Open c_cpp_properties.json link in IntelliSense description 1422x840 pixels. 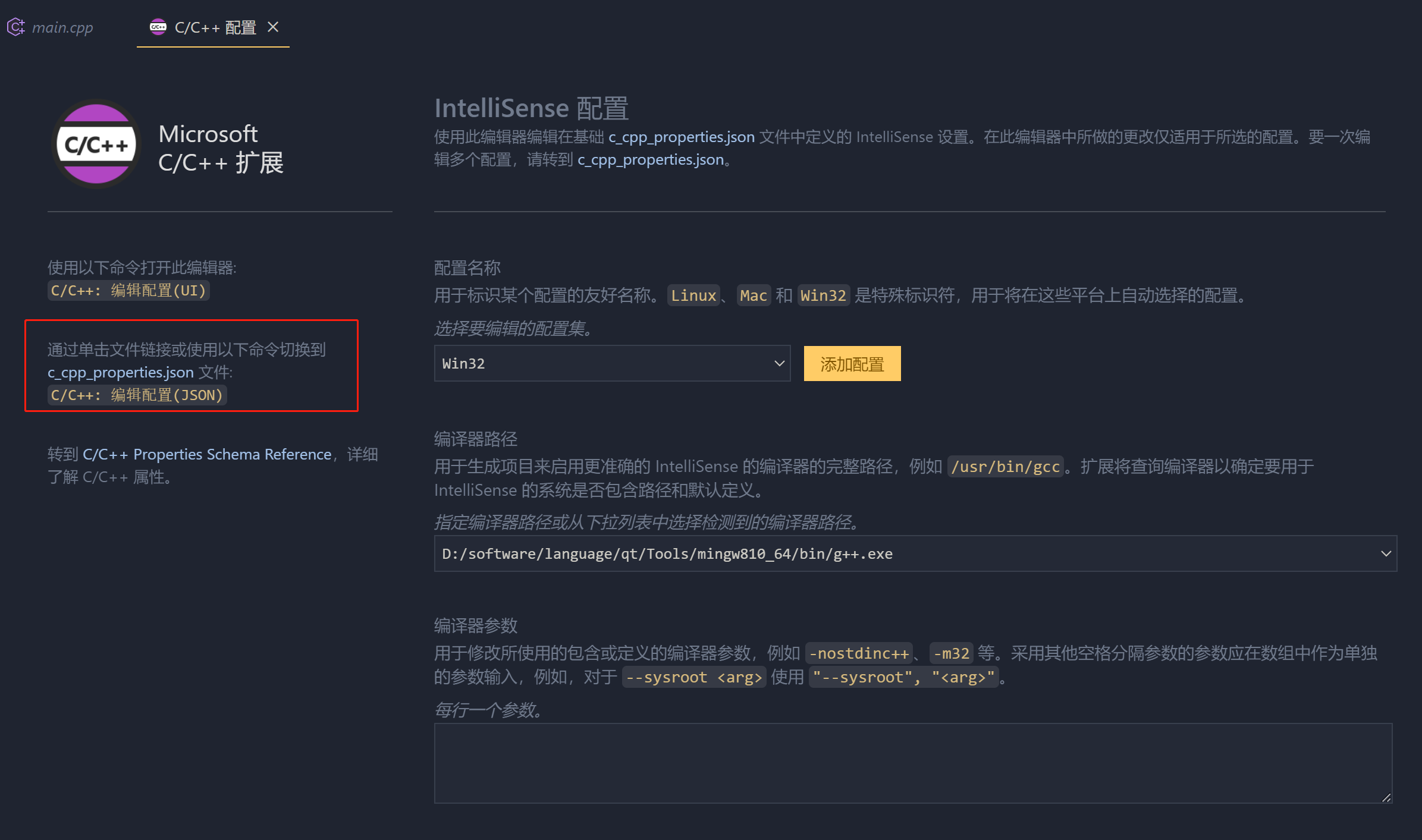pyautogui.click(x=681, y=137)
